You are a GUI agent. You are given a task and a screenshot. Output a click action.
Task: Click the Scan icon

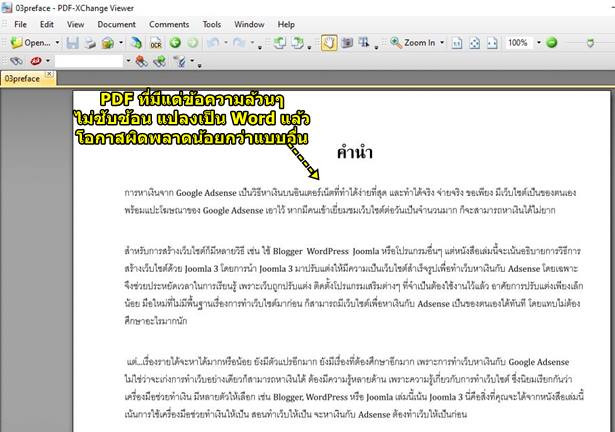136,43
